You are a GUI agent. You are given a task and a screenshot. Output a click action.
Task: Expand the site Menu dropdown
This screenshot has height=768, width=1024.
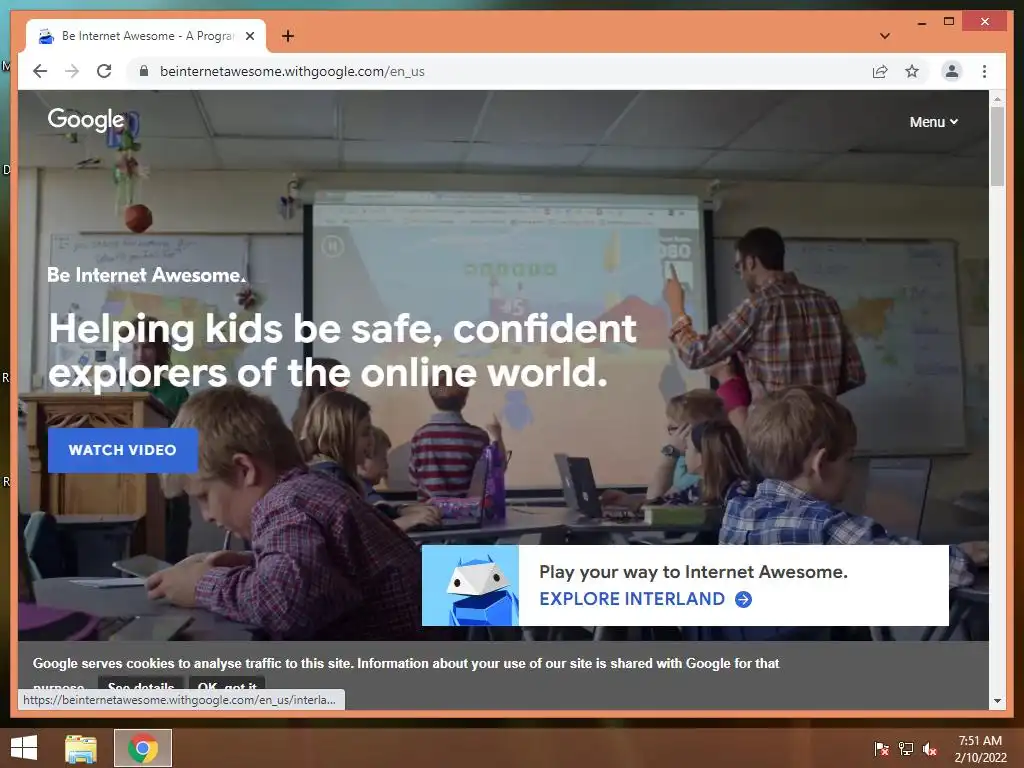click(933, 122)
